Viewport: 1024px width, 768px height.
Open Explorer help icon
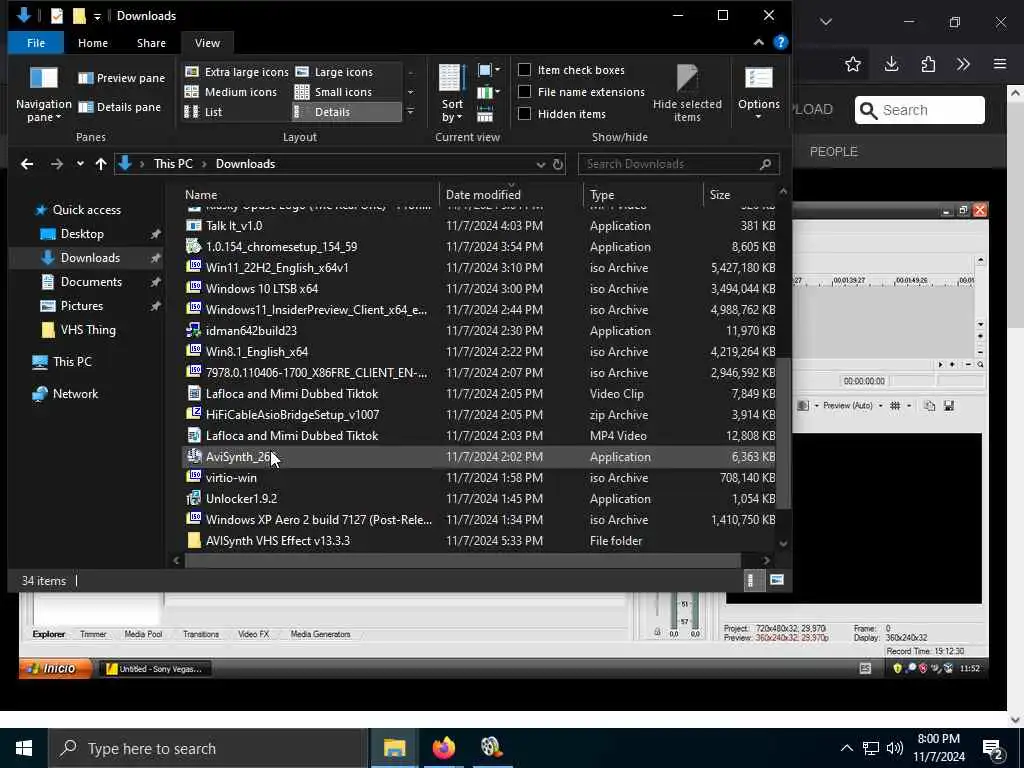point(780,42)
